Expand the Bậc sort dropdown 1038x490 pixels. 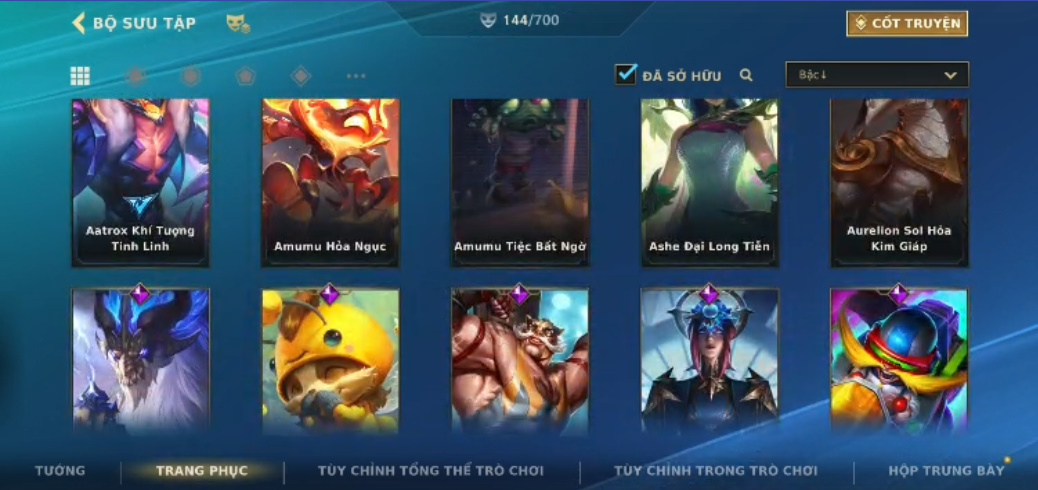click(x=877, y=75)
